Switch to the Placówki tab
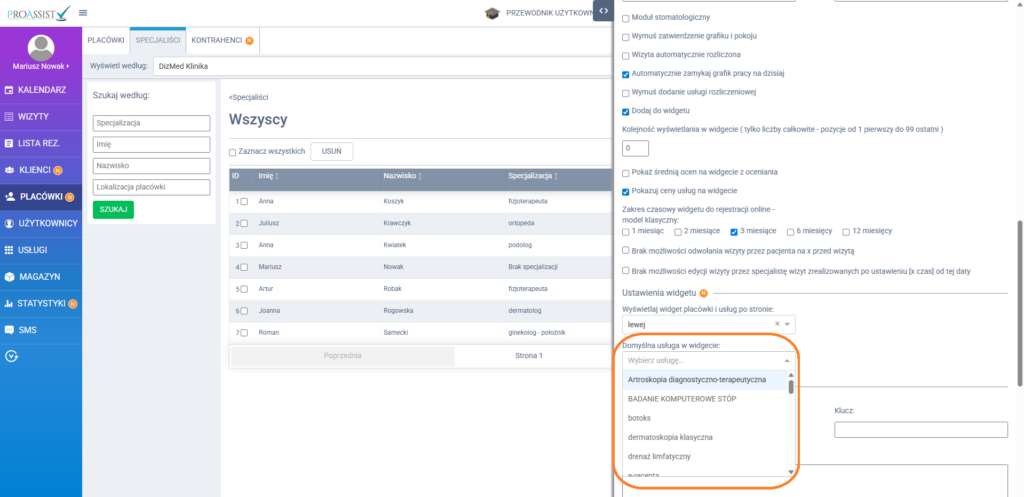This screenshot has height=497, width=1024. click(106, 40)
